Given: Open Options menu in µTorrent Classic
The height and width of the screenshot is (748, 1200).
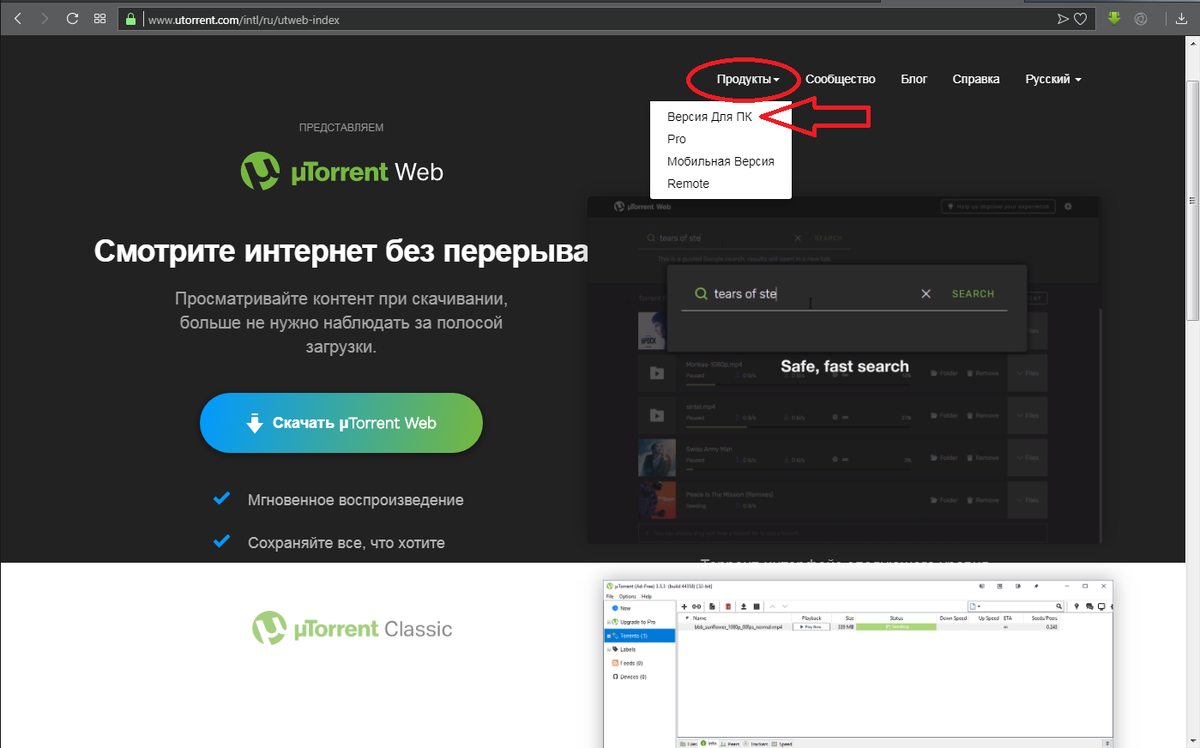Looking at the screenshot, I should tap(627, 597).
